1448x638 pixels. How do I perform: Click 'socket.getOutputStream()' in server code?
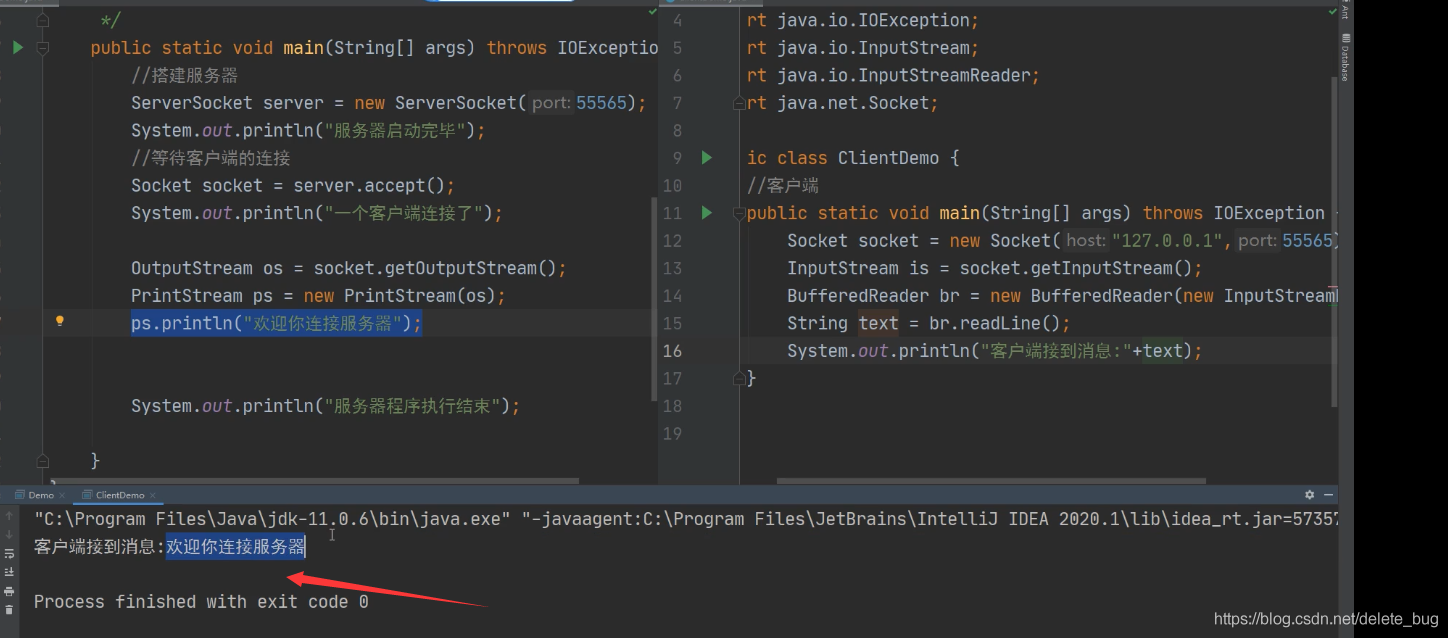tap(436, 268)
